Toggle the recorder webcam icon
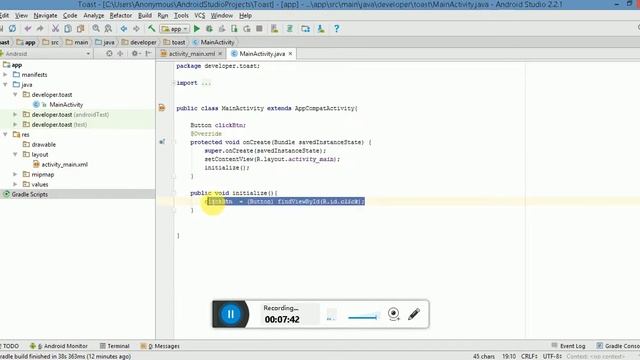This screenshot has width=640, height=360. pos(393,314)
